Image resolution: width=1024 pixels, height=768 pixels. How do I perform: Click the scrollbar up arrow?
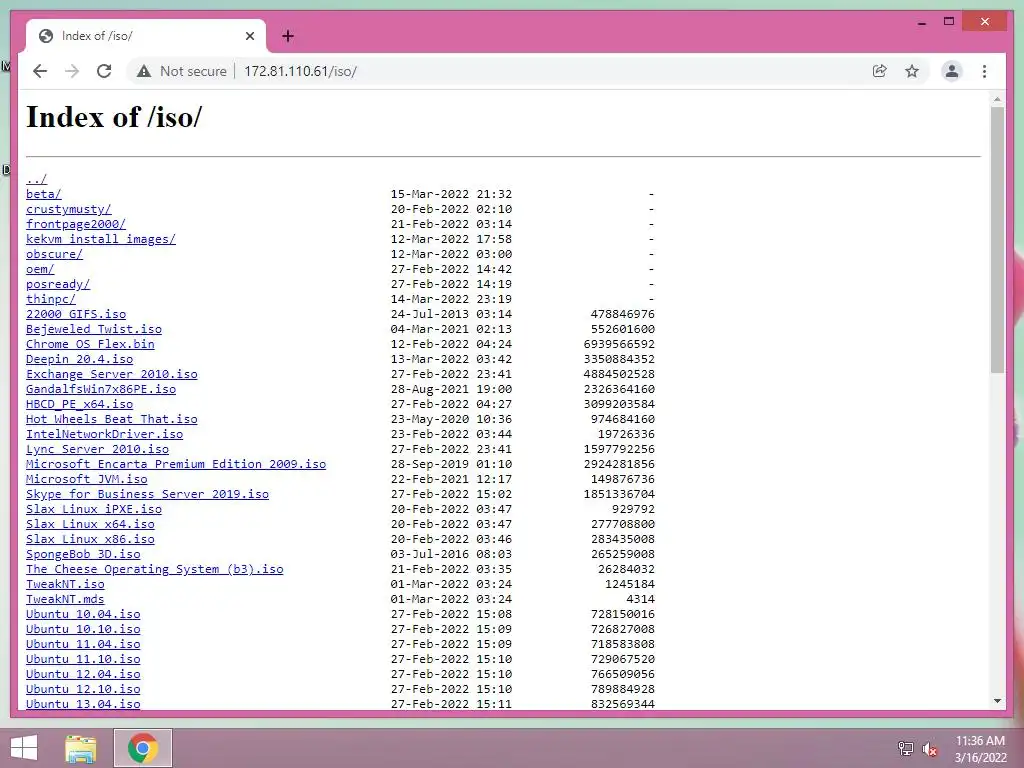(x=997, y=100)
